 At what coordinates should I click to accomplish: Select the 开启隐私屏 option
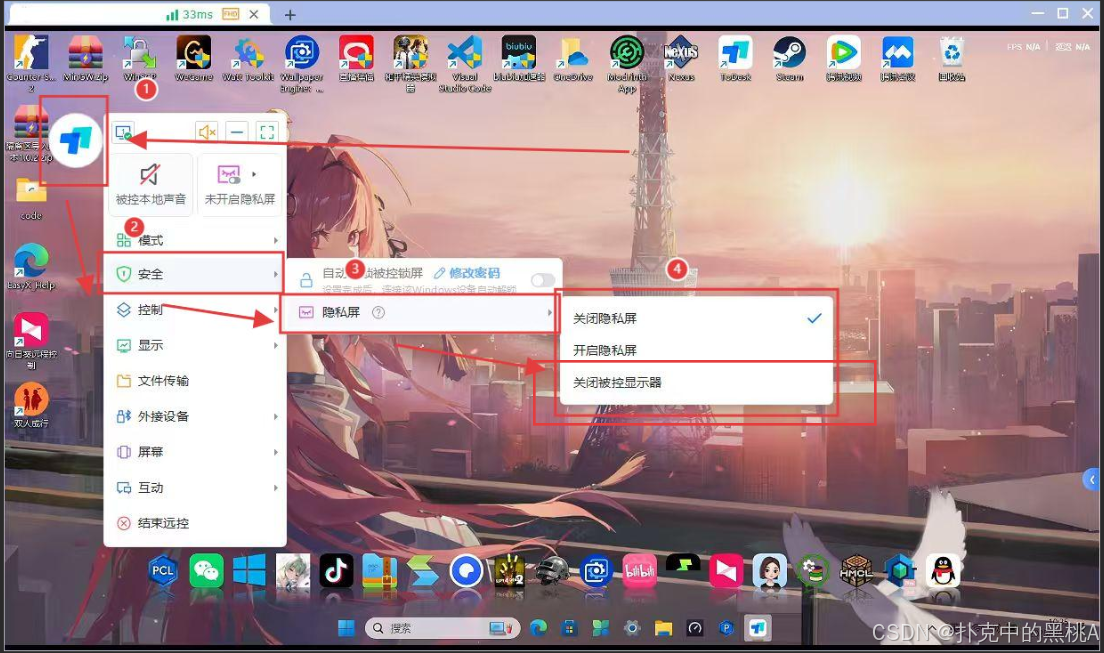(x=696, y=350)
